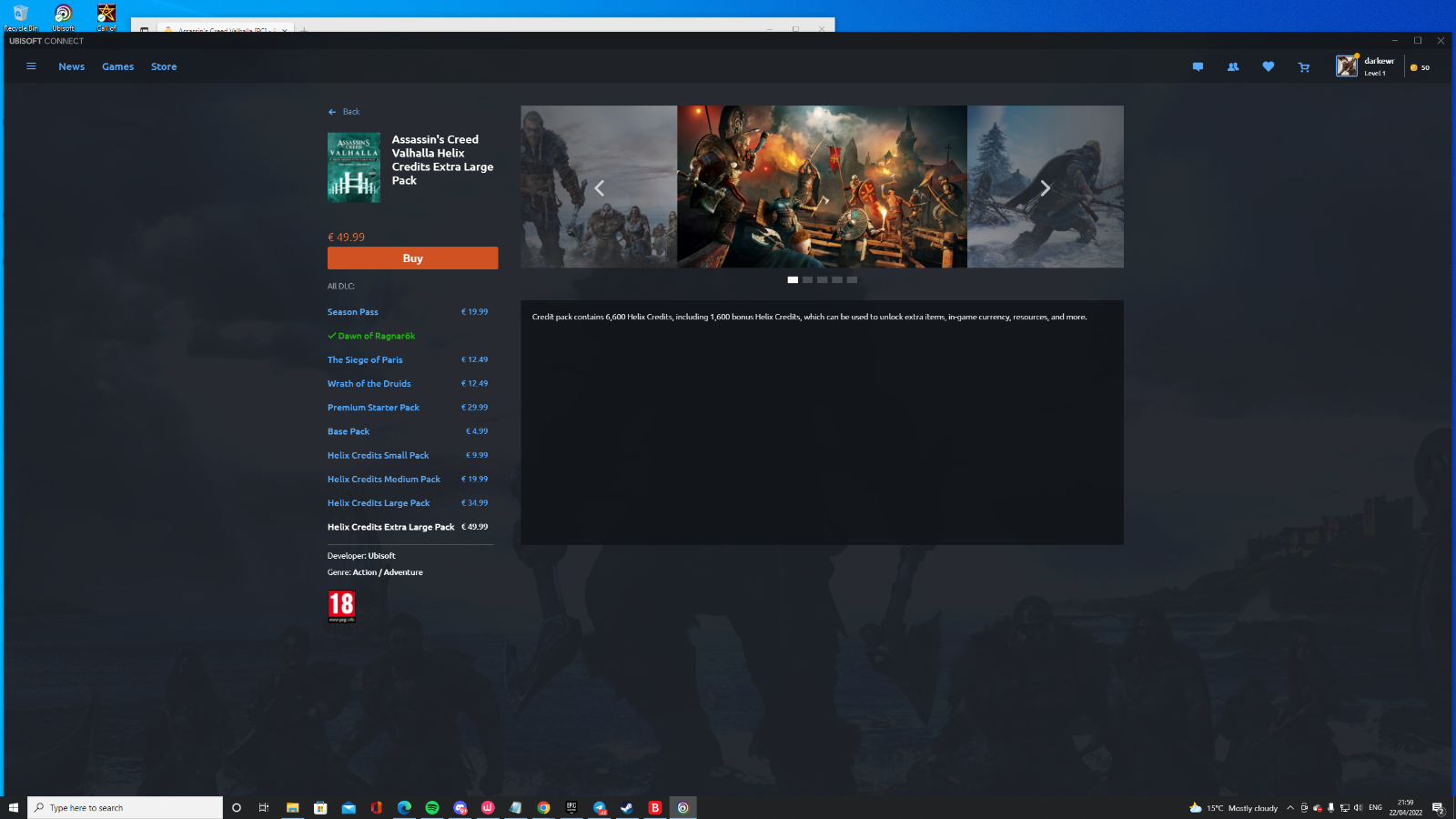
Task: Open Steam from taskbar
Action: click(x=627, y=807)
